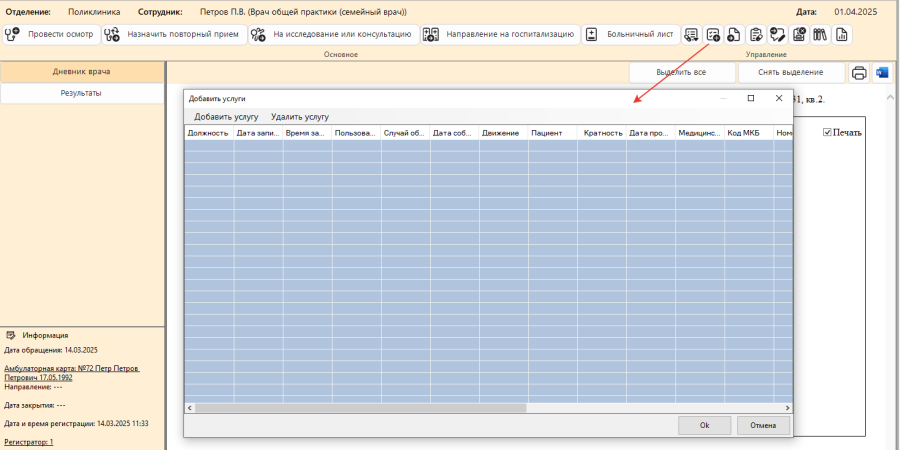Click the checklist-with-plus add services icon
The height and width of the screenshot is (450, 900).
[713, 34]
